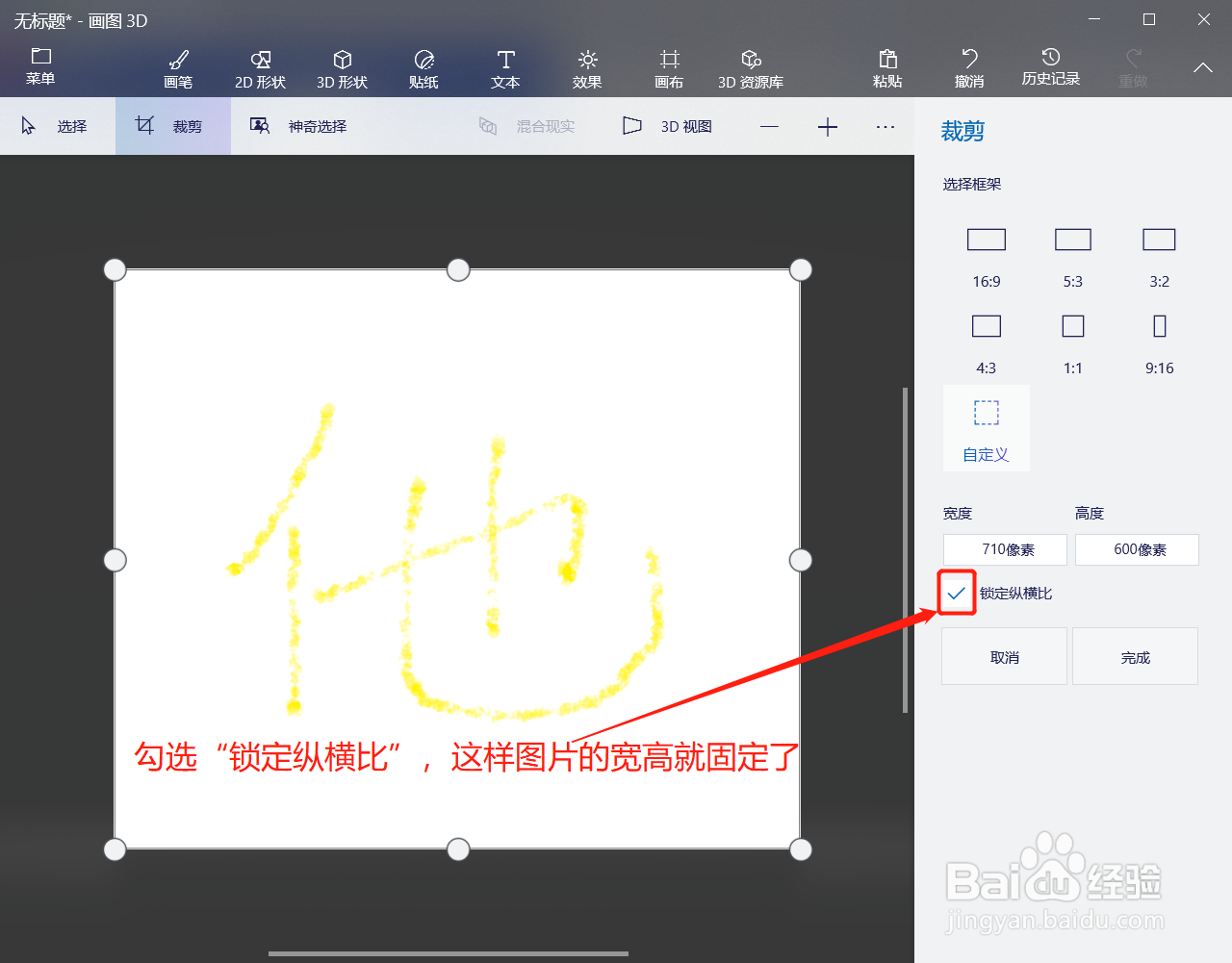
Task: Click the 取消 cancel button
Action: 1004,656
